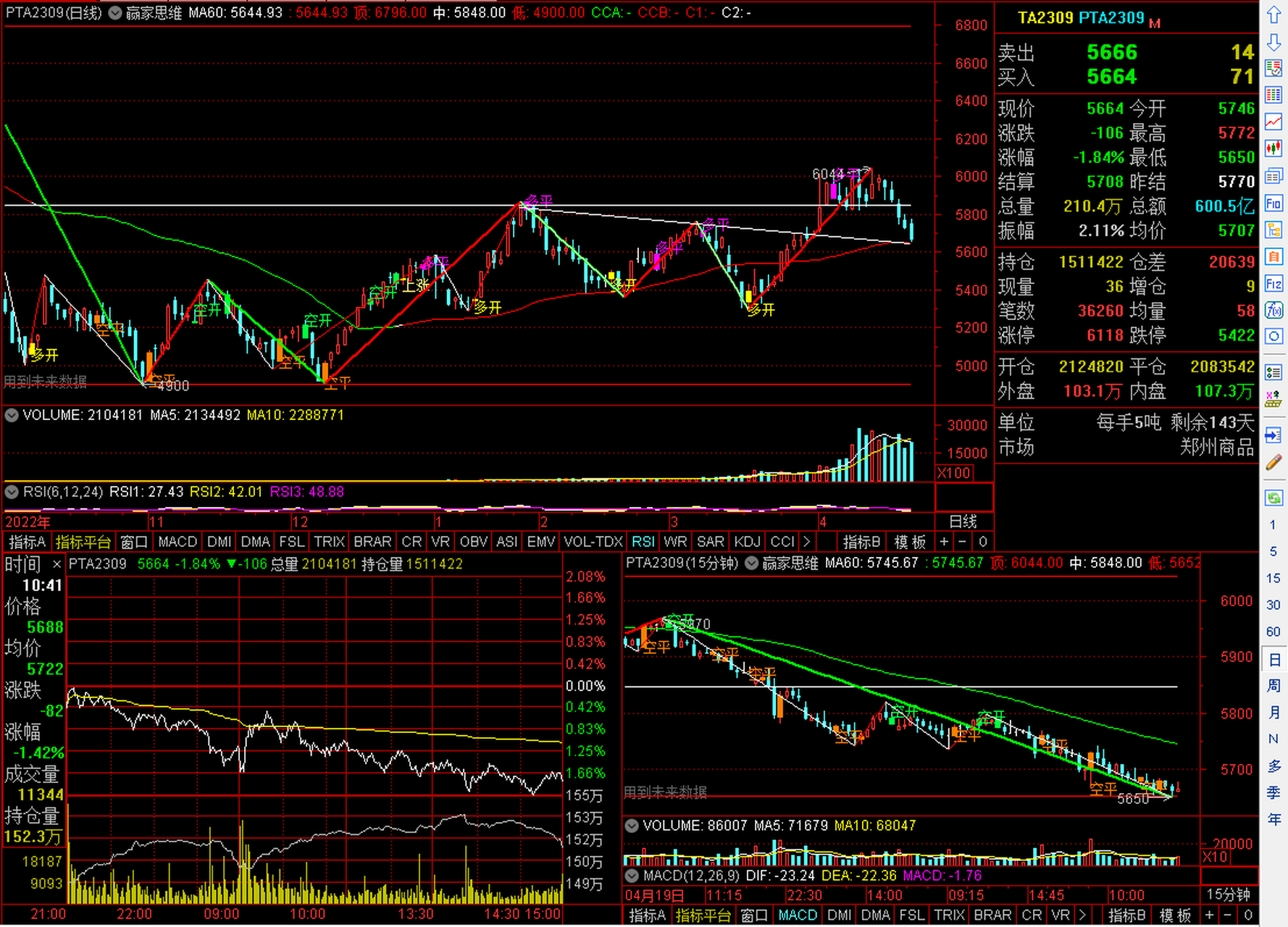Click the orange 自 icon in sidebar
This screenshot has height=927, width=1288.
1274,256
